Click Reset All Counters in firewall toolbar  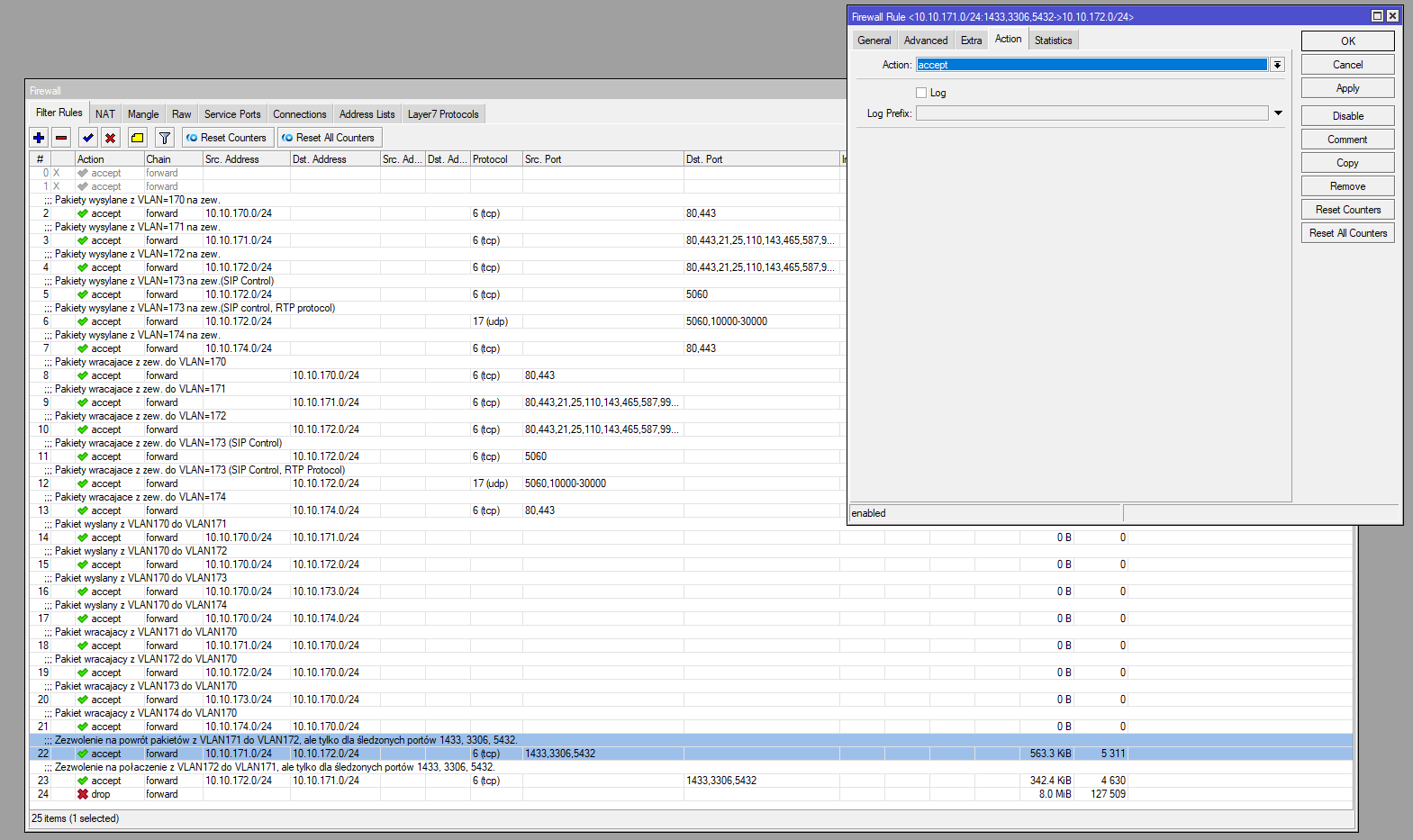click(x=328, y=138)
